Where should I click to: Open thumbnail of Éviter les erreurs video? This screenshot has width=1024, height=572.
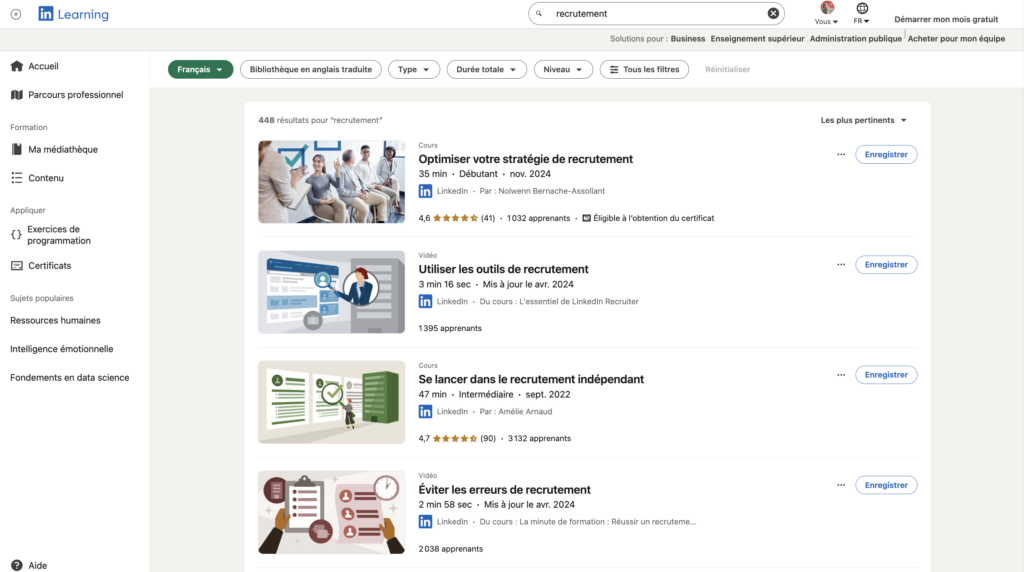(x=331, y=513)
